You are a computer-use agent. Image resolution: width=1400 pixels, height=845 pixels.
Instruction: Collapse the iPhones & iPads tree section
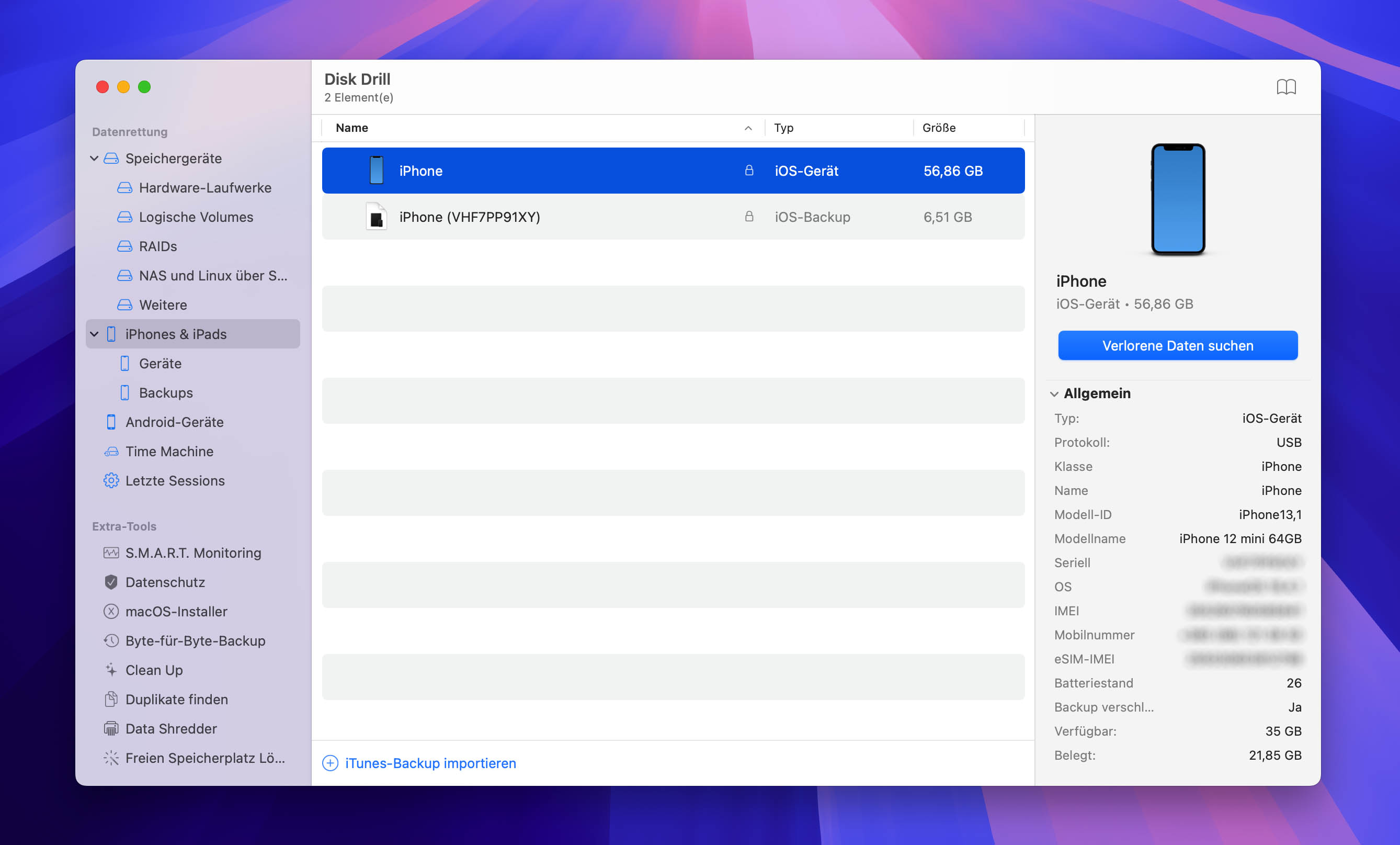[94, 334]
